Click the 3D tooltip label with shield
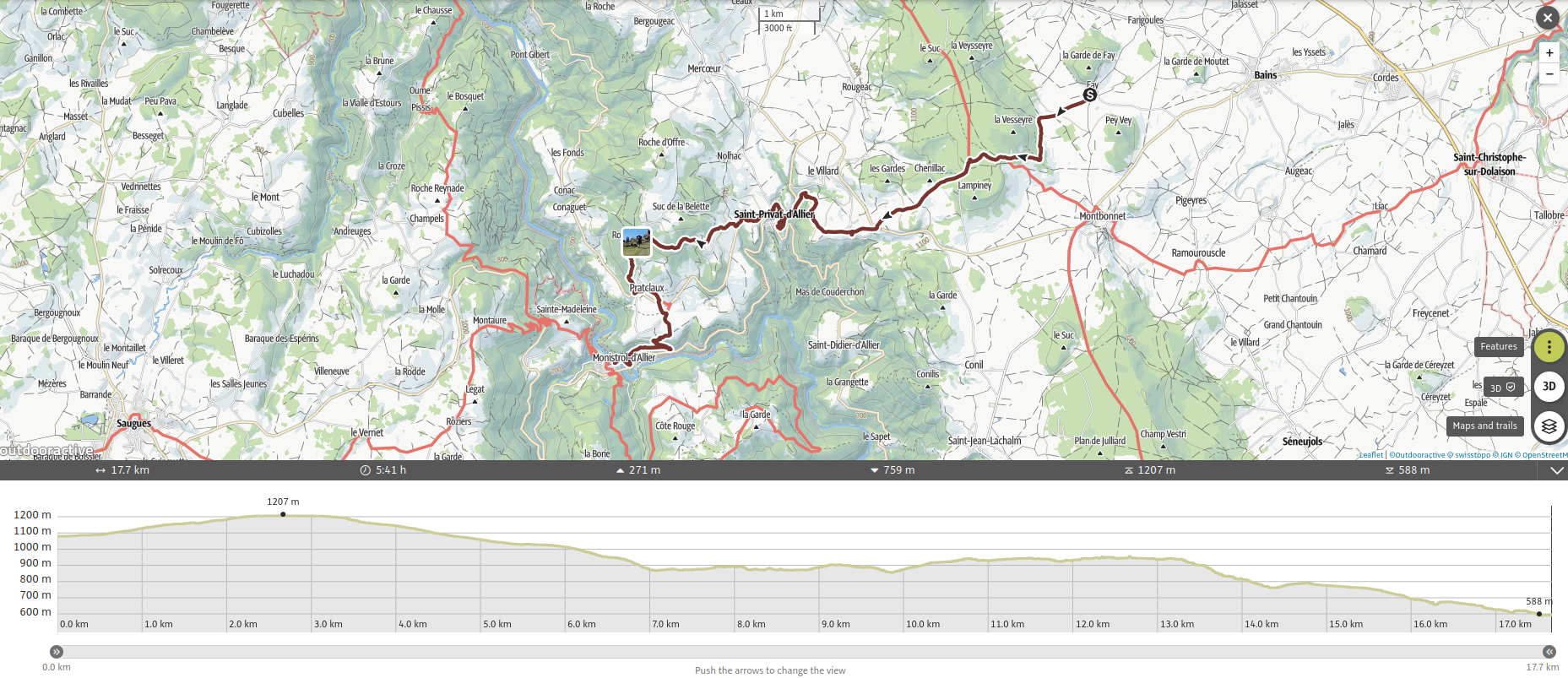Image resolution: width=1568 pixels, height=678 pixels. (1502, 388)
